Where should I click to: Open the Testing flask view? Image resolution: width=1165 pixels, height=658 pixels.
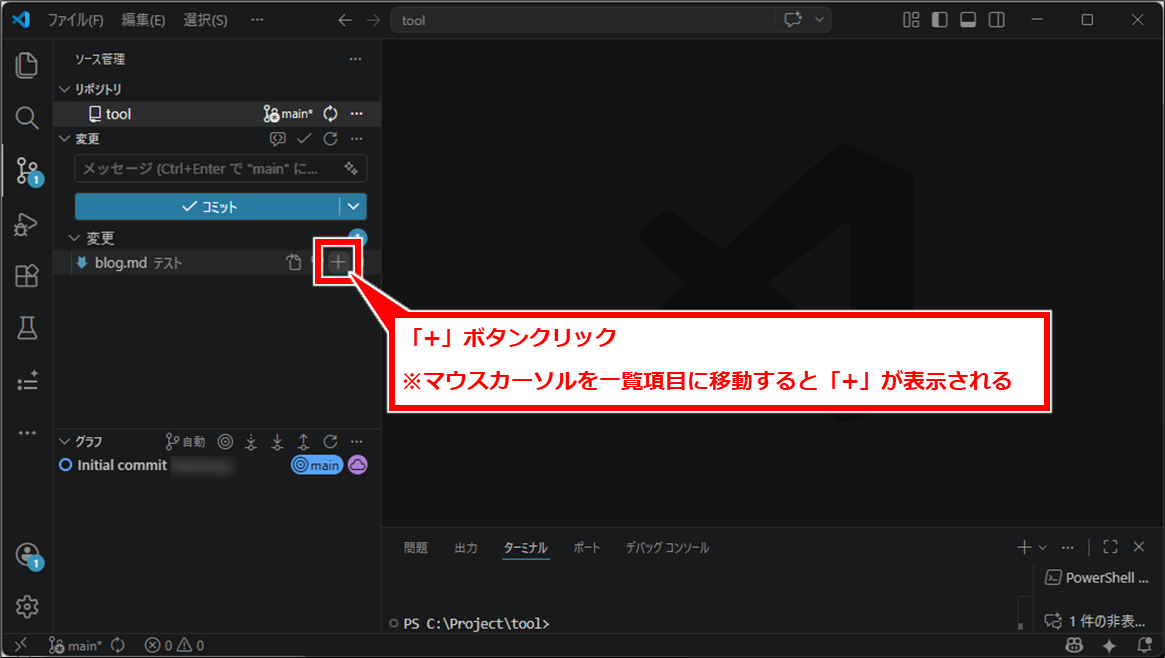click(x=27, y=328)
